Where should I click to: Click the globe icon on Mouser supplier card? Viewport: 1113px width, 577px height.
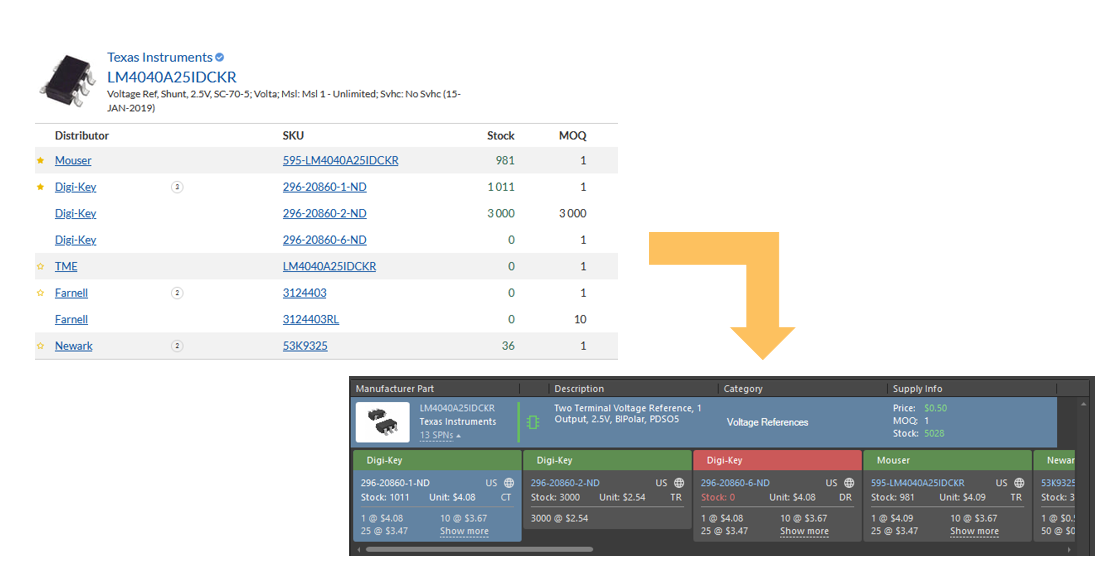pos(1018,483)
